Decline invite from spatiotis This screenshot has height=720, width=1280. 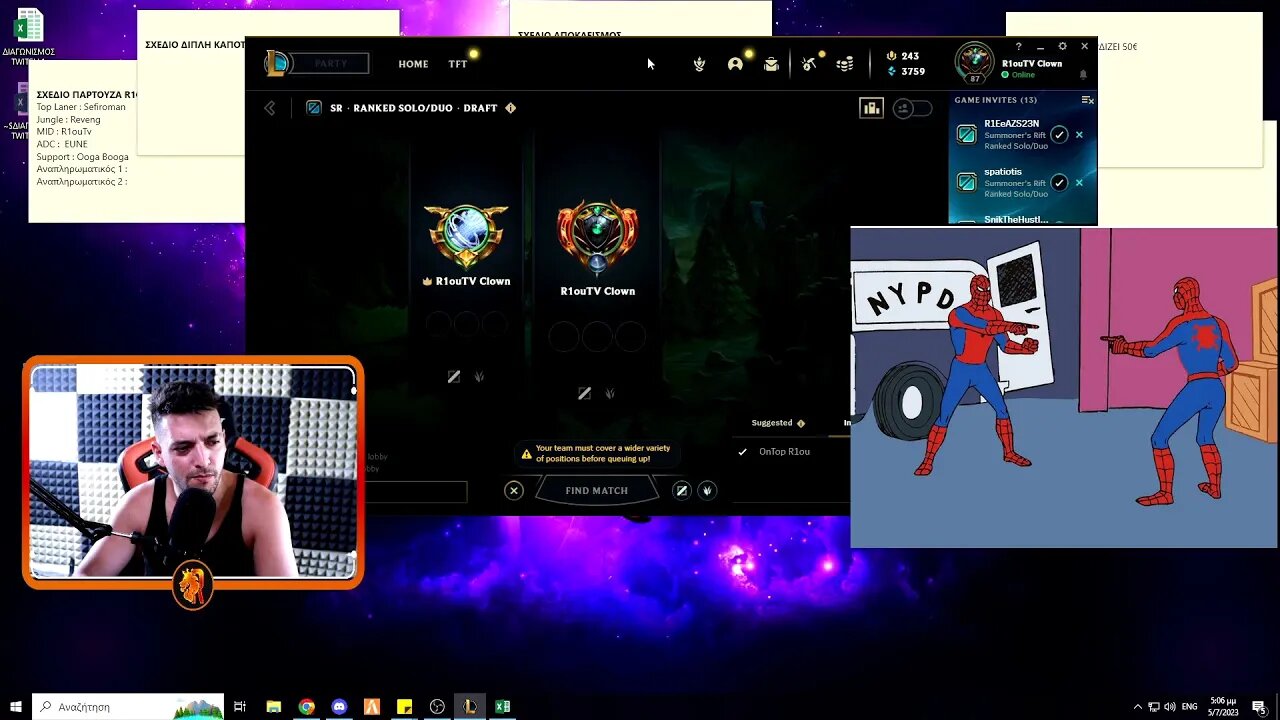(1079, 182)
